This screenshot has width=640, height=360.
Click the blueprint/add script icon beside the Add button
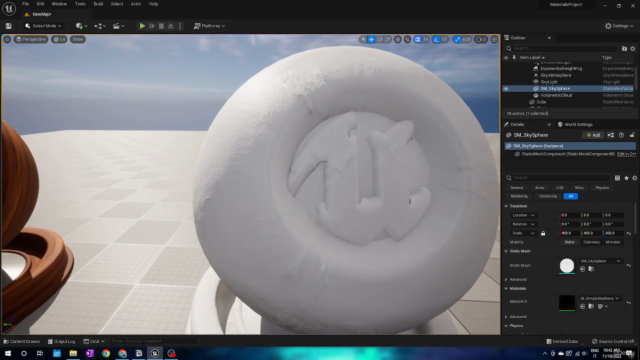point(611,135)
